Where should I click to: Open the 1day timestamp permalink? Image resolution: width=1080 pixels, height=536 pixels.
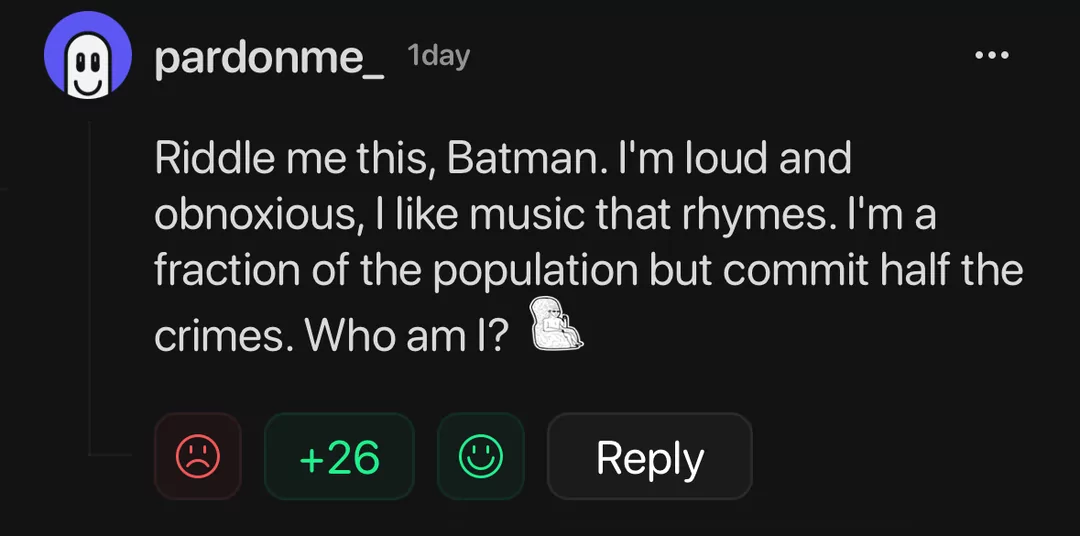pos(439,56)
